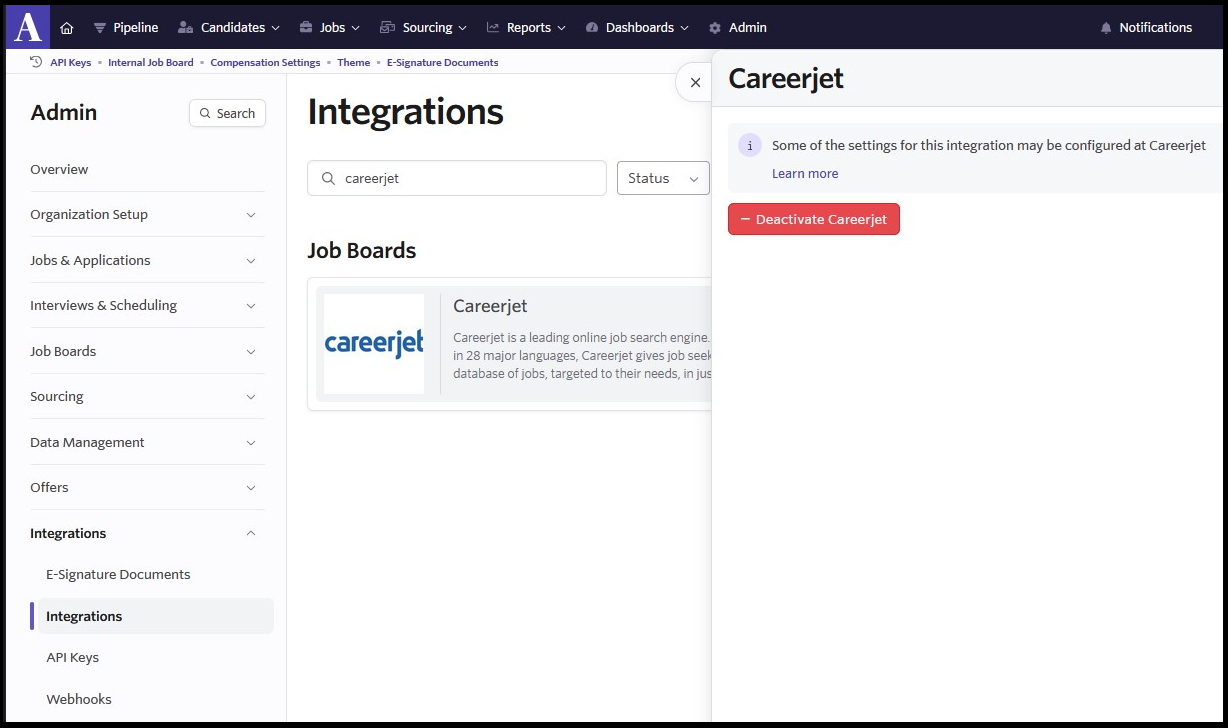1228x728 pixels.
Task: Click the careerjet search field
Action: (457, 178)
